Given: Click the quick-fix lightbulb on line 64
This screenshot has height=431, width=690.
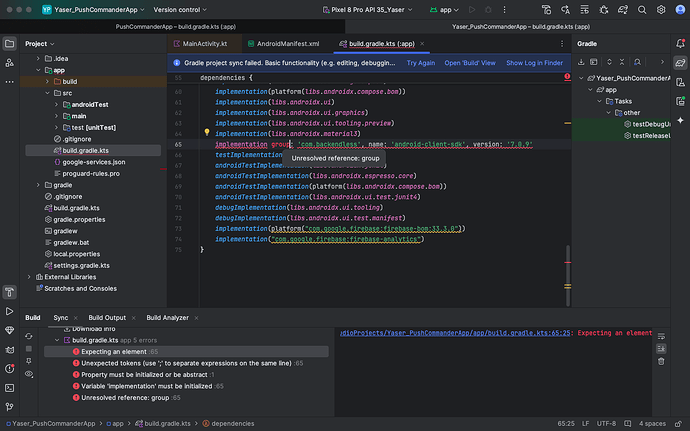Looking at the screenshot, I should point(207,132).
